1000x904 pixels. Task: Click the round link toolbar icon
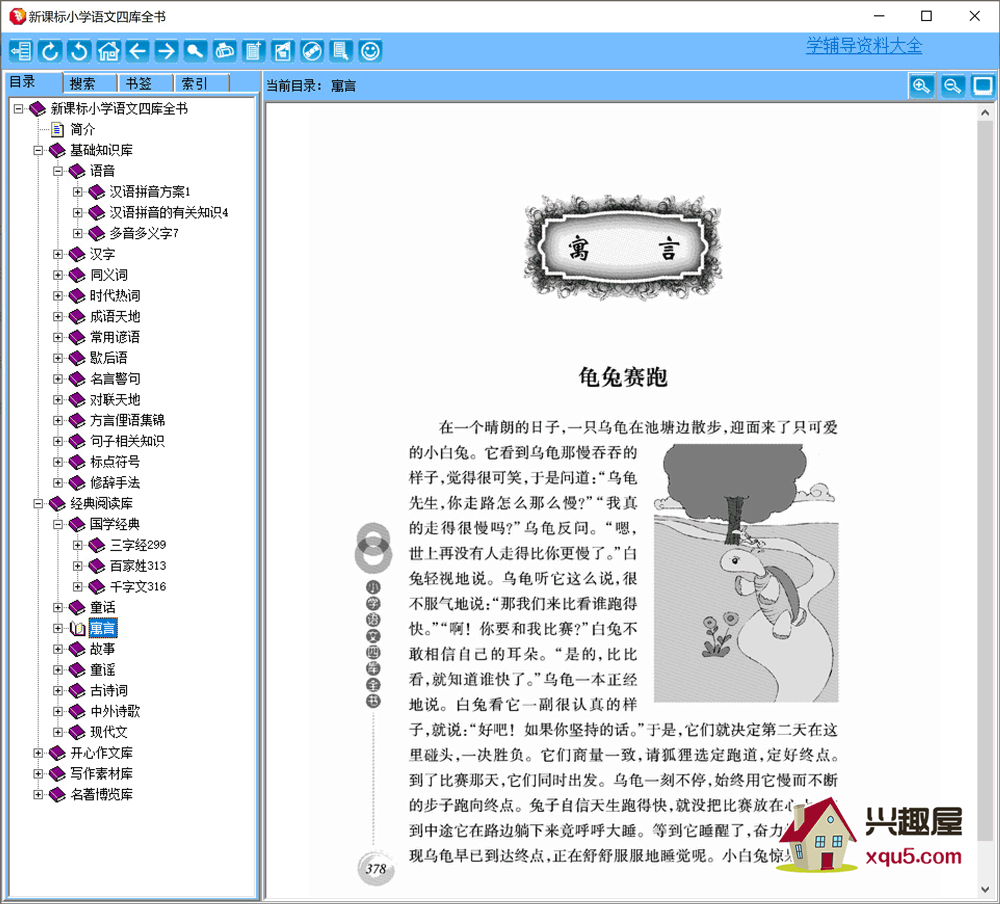[x=312, y=50]
